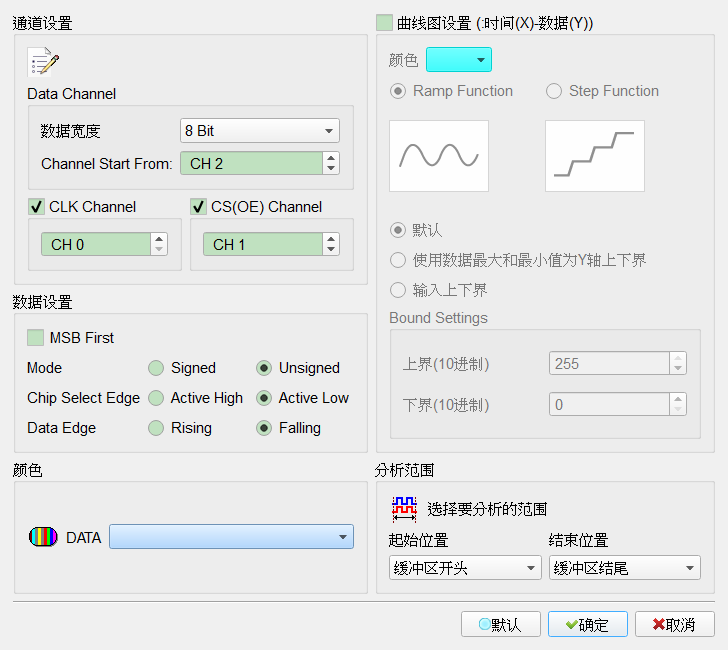Set data edge to Falling

[264, 428]
